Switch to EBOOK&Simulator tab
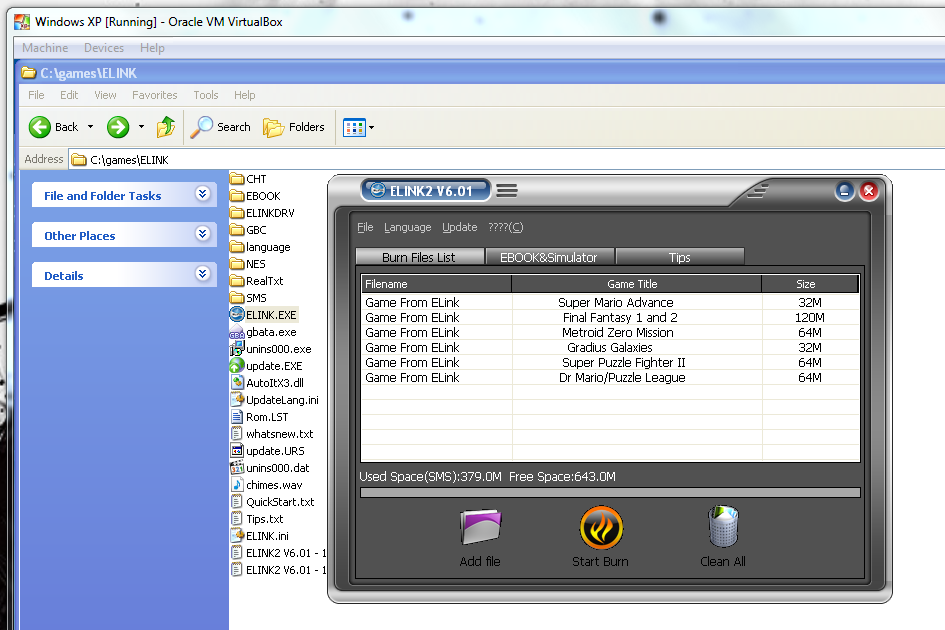Screen dimensions: 945x630 click(549, 257)
